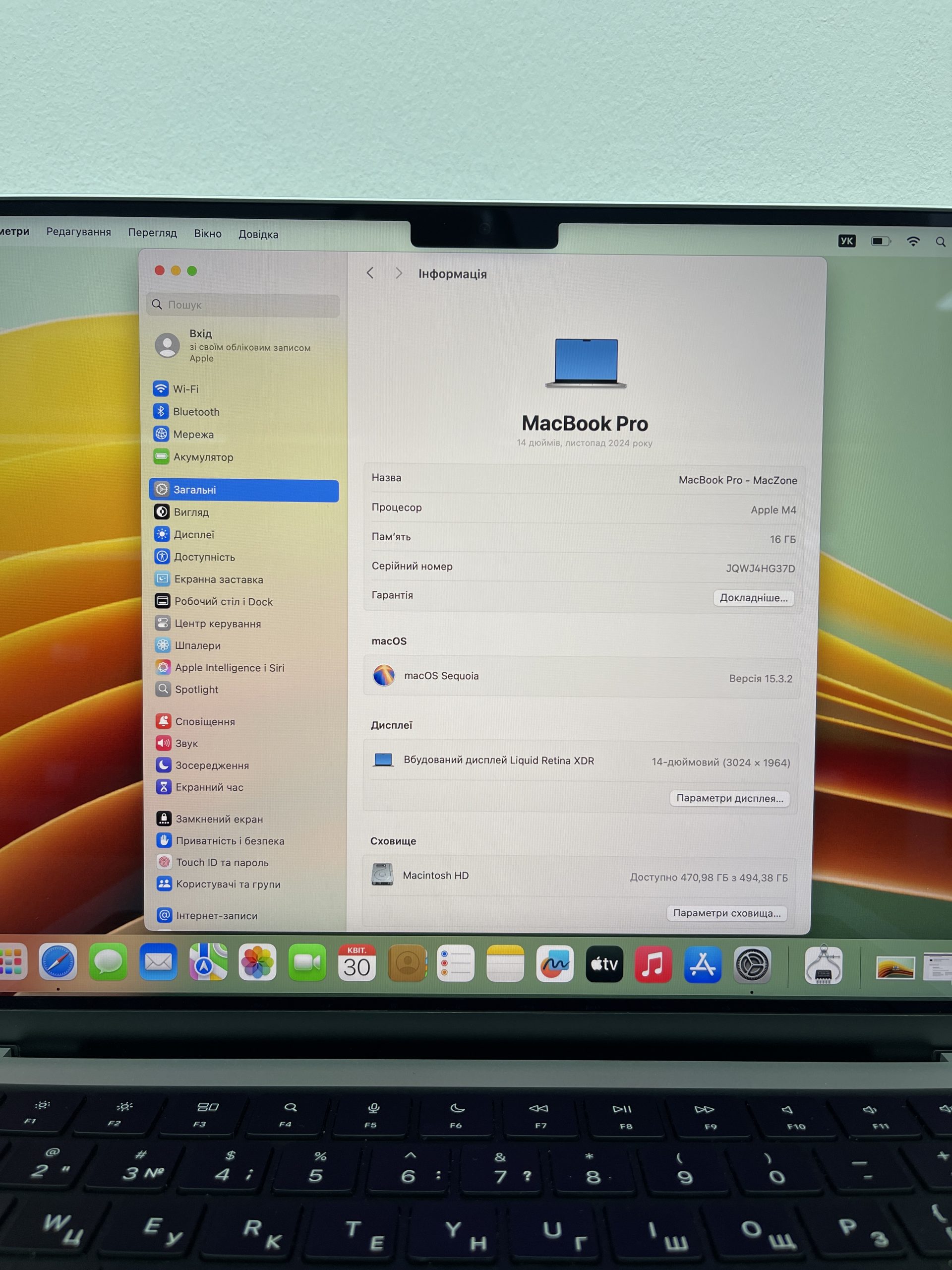Click Параметри дисплея button
This screenshot has width=952, height=1270.
pyautogui.click(x=729, y=798)
